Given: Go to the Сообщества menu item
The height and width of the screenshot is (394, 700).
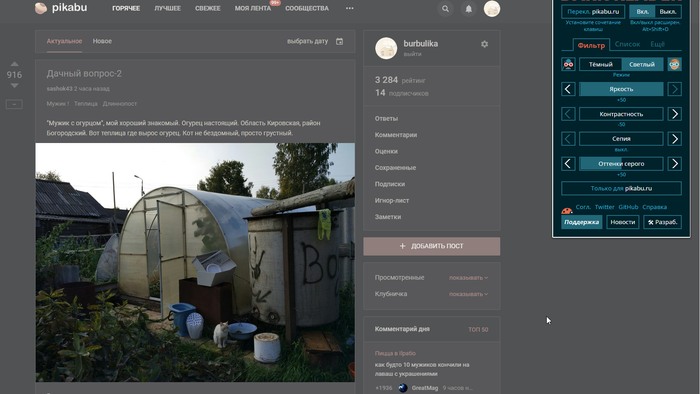Looking at the screenshot, I should pos(307,8).
